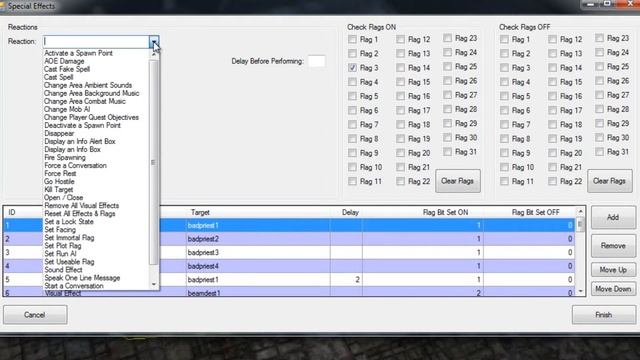This screenshot has height=360, width=640.
Task: Click the Delay column header
Action: pyautogui.click(x=350, y=212)
